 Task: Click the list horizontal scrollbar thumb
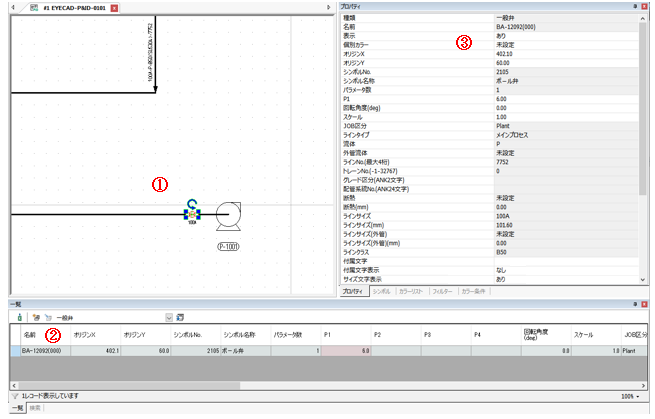(x=129, y=386)
